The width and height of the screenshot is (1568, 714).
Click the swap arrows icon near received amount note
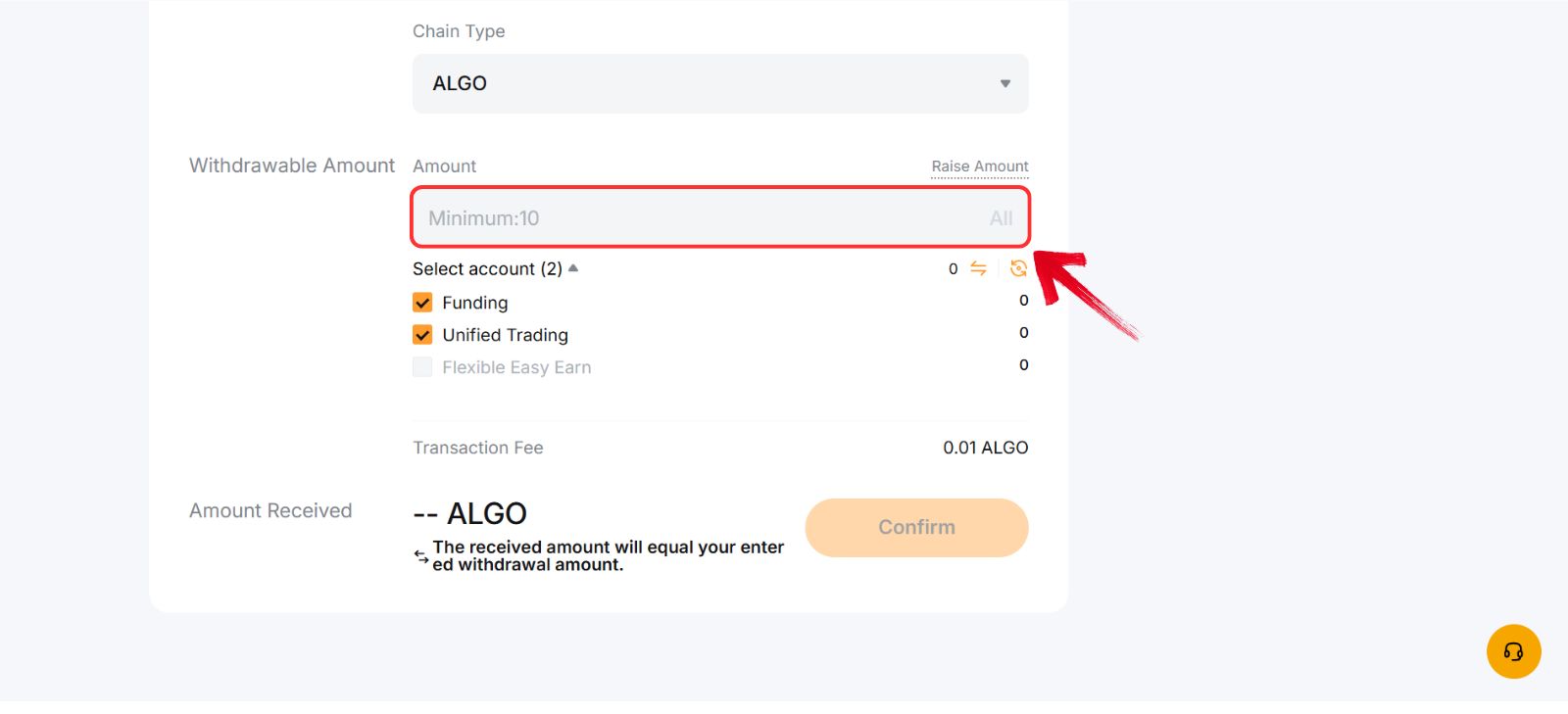[419, 556]
